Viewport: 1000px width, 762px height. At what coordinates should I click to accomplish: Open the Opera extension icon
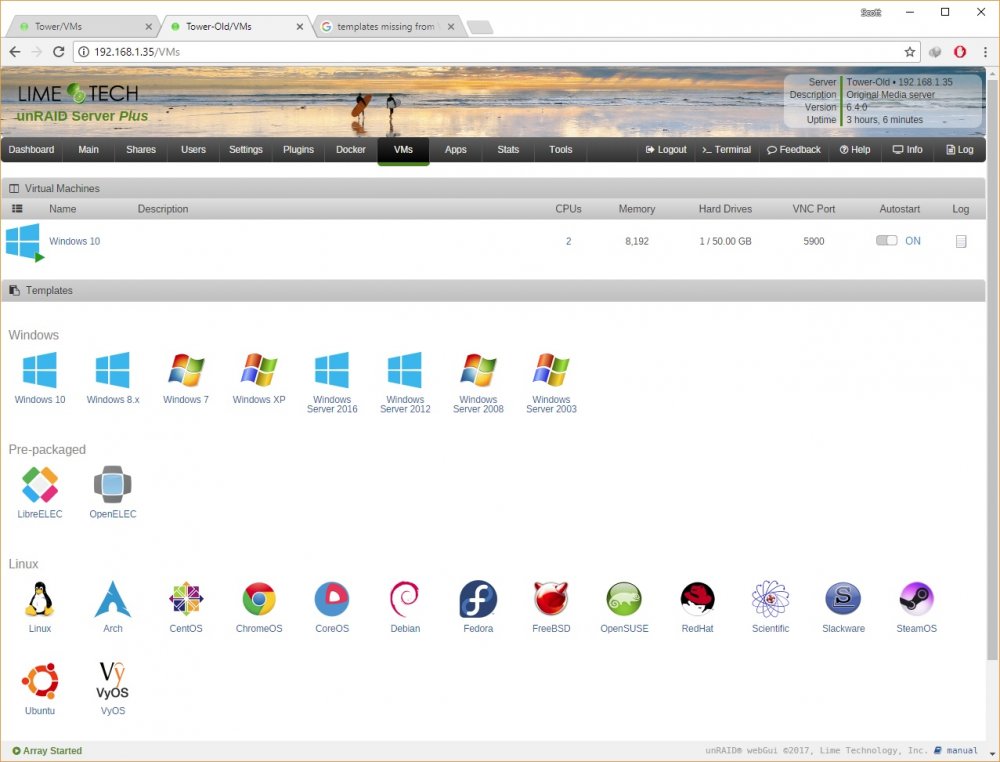(x=959, y=52)
